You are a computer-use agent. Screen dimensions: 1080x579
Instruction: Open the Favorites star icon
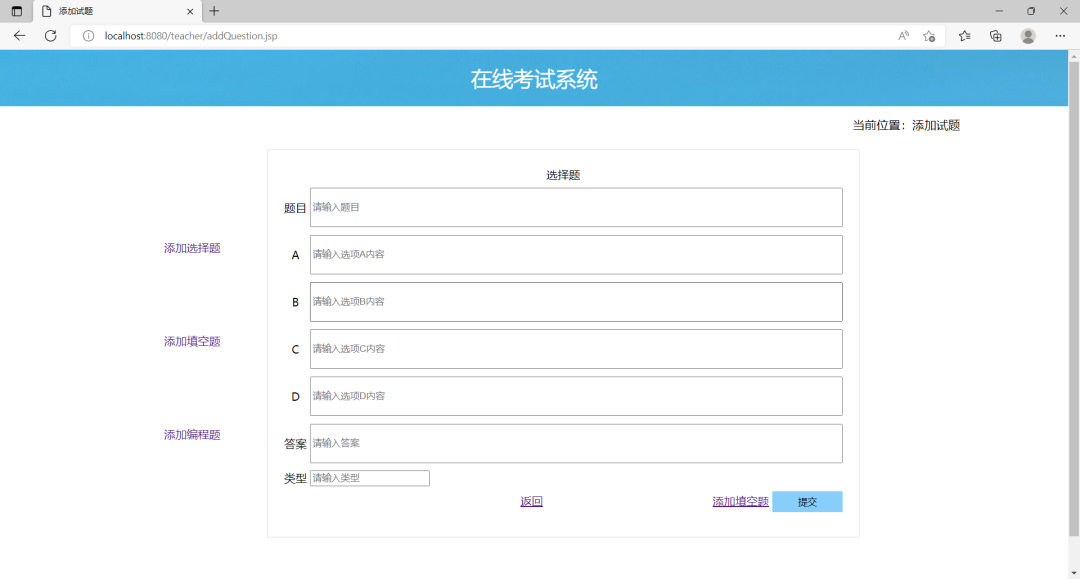(928, 35)
